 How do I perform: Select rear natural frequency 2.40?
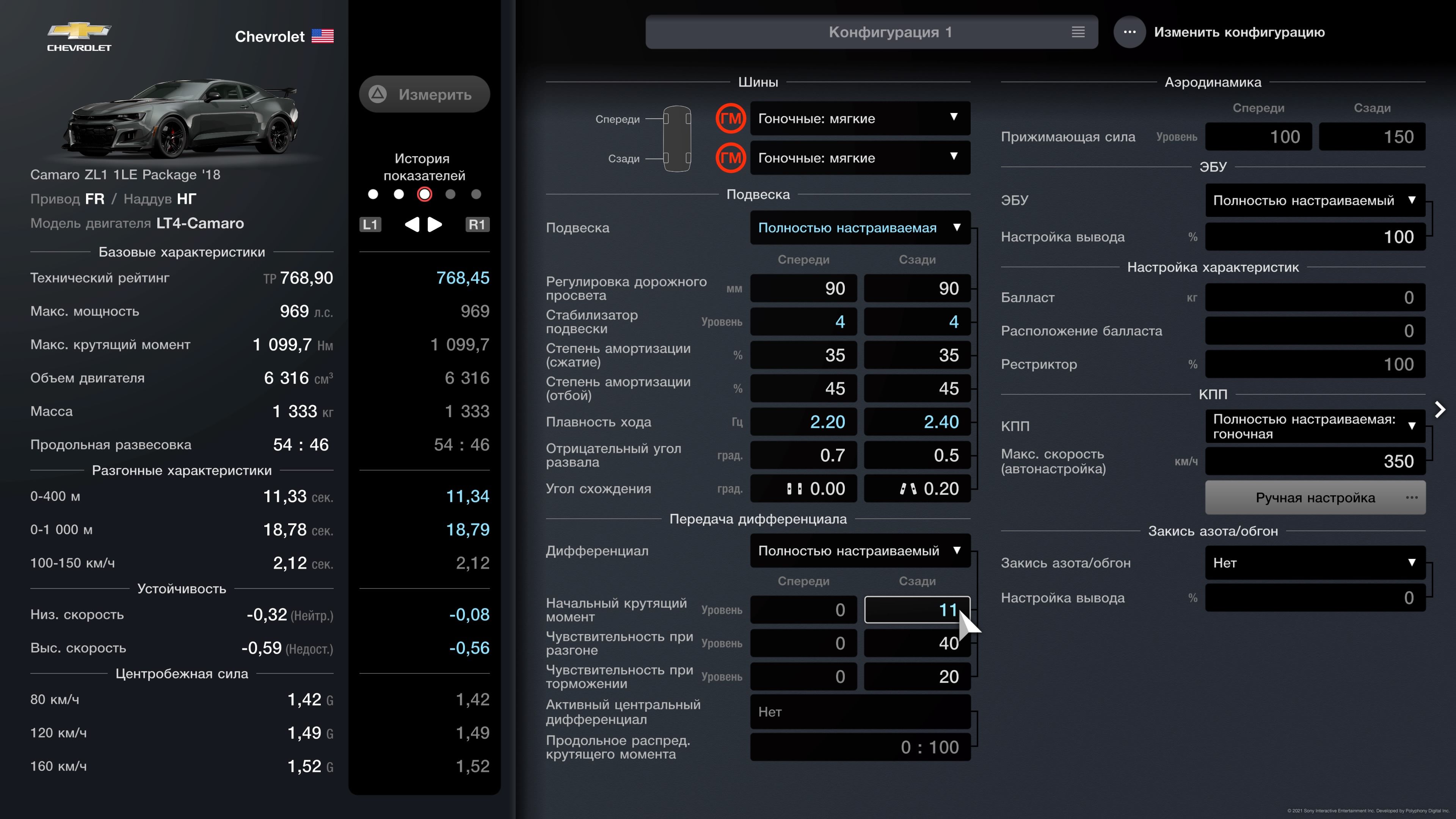click(x=917, y=422)
